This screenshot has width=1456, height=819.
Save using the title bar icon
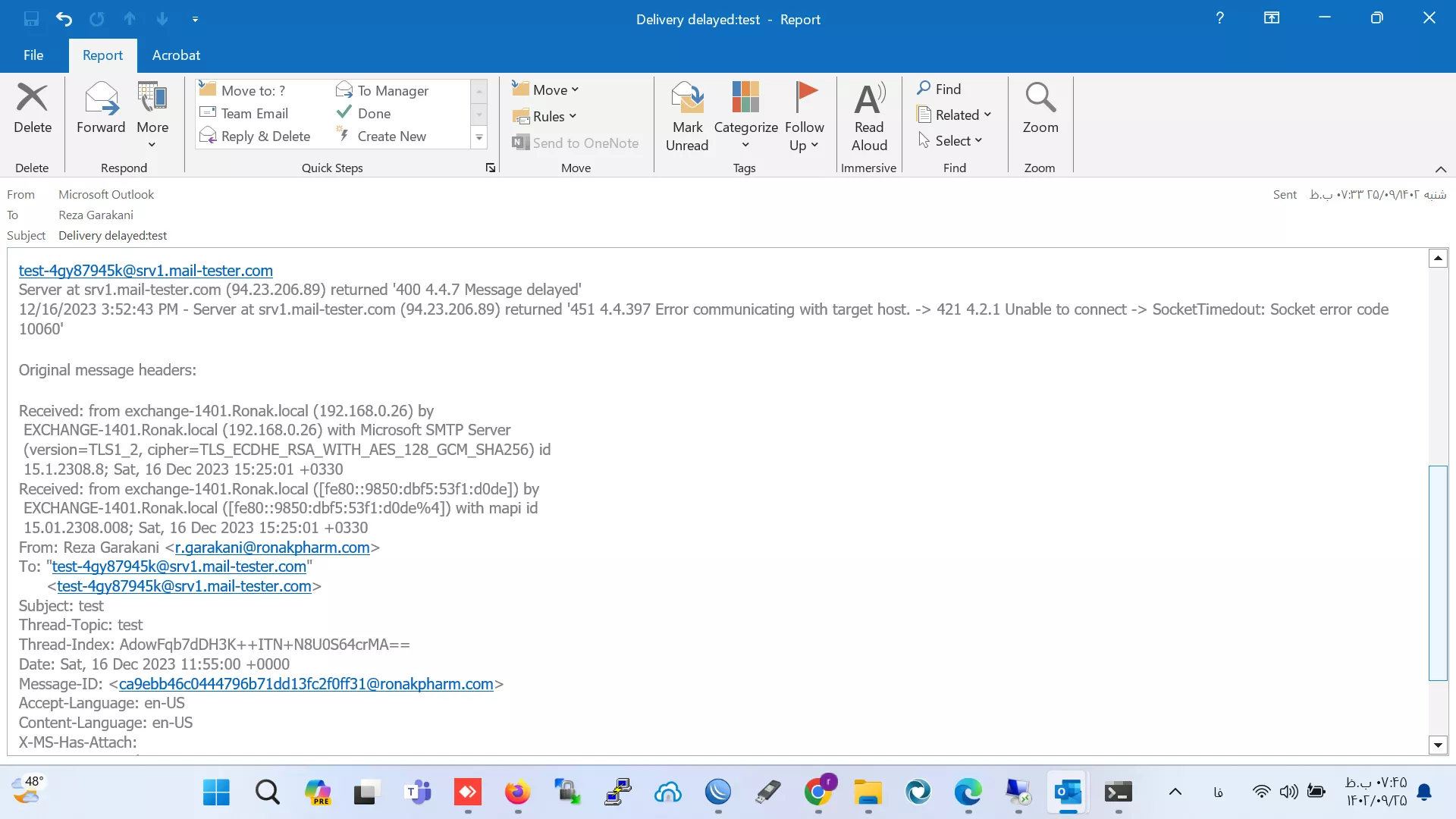click(x=31, y=18)
